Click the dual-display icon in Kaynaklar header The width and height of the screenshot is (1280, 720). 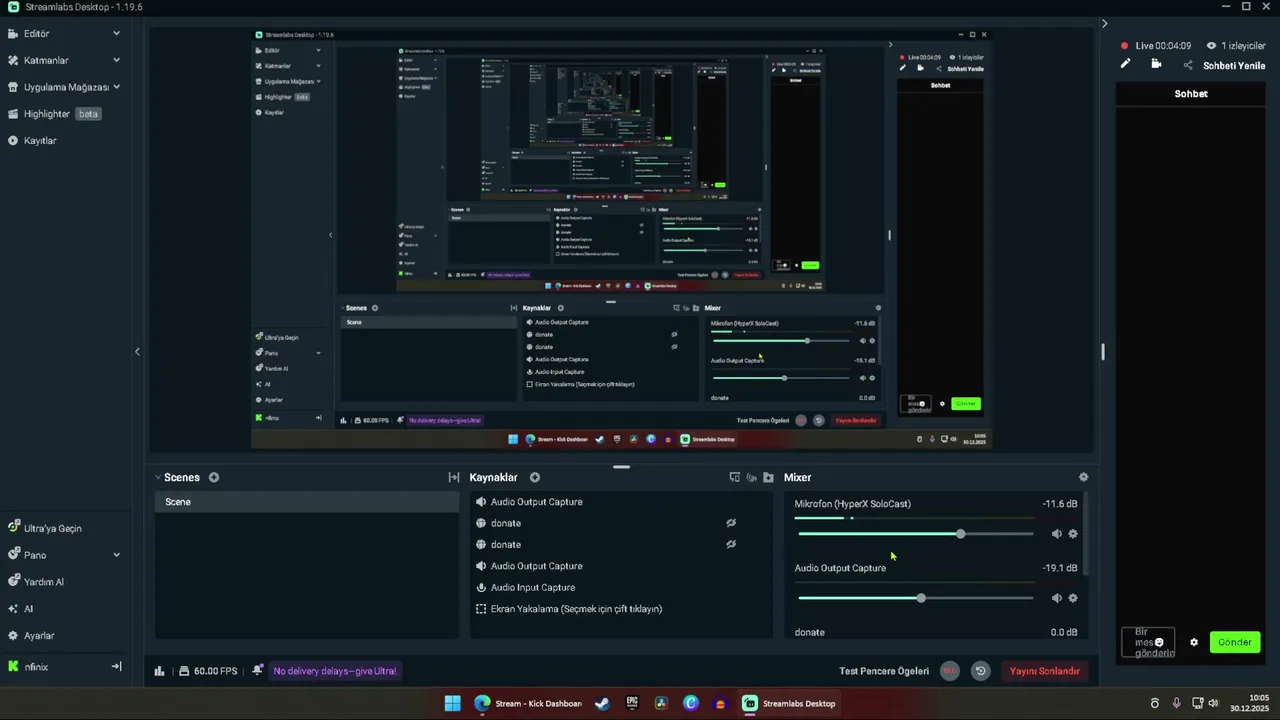734,478
